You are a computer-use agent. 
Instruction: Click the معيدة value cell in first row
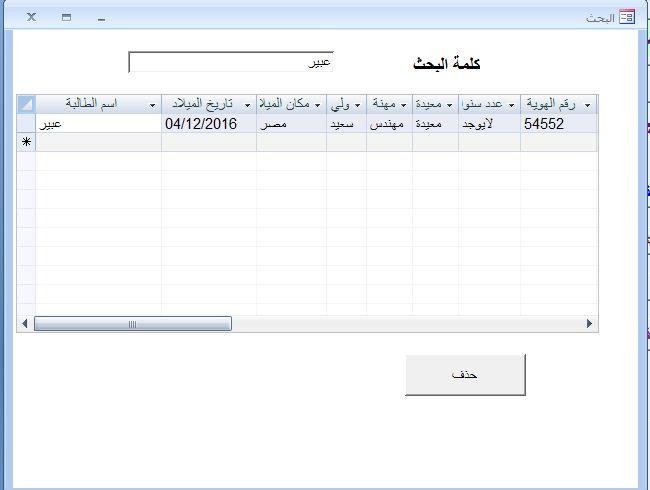pos(435,124)
